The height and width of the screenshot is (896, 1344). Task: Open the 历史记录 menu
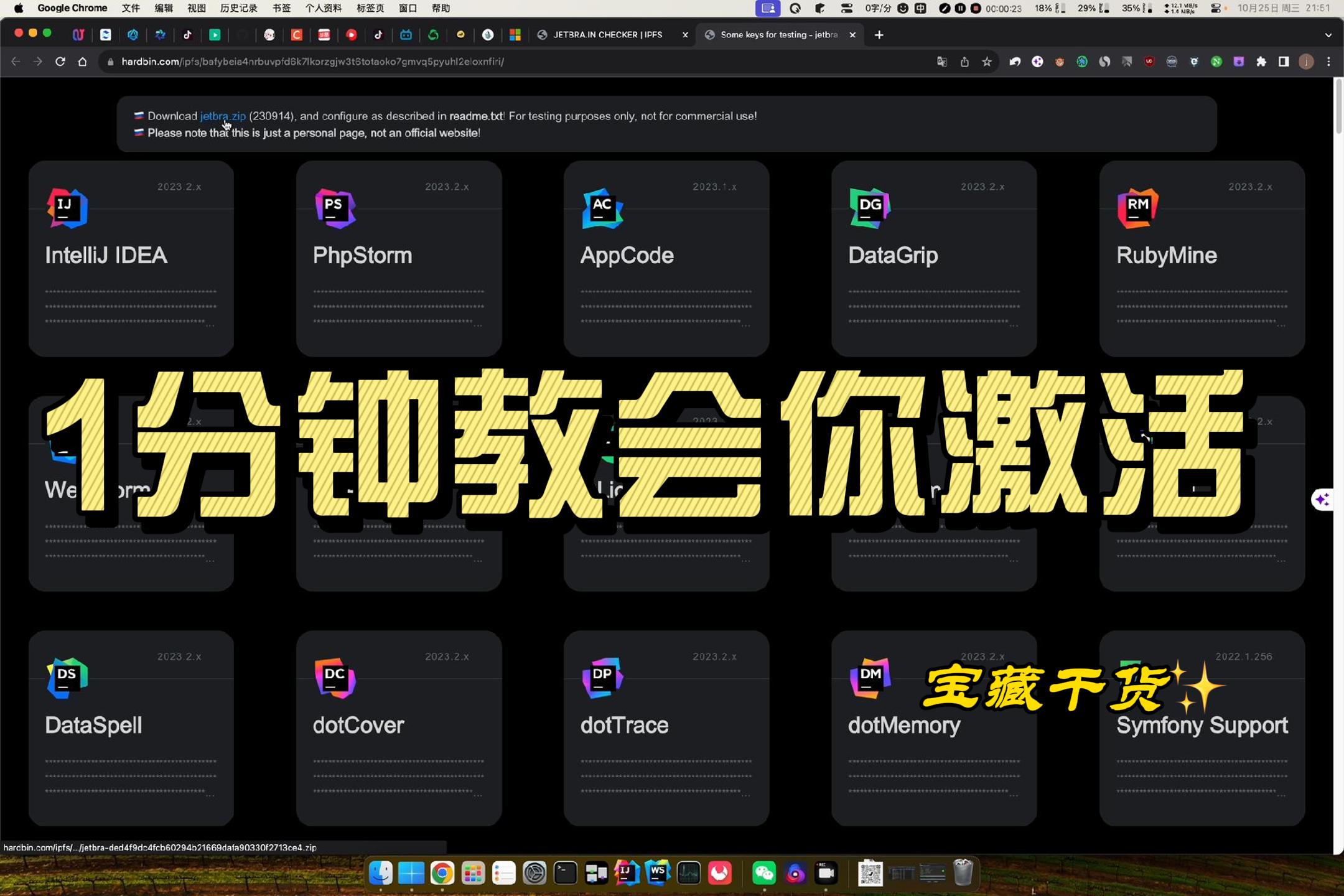(x=239, y=8)
